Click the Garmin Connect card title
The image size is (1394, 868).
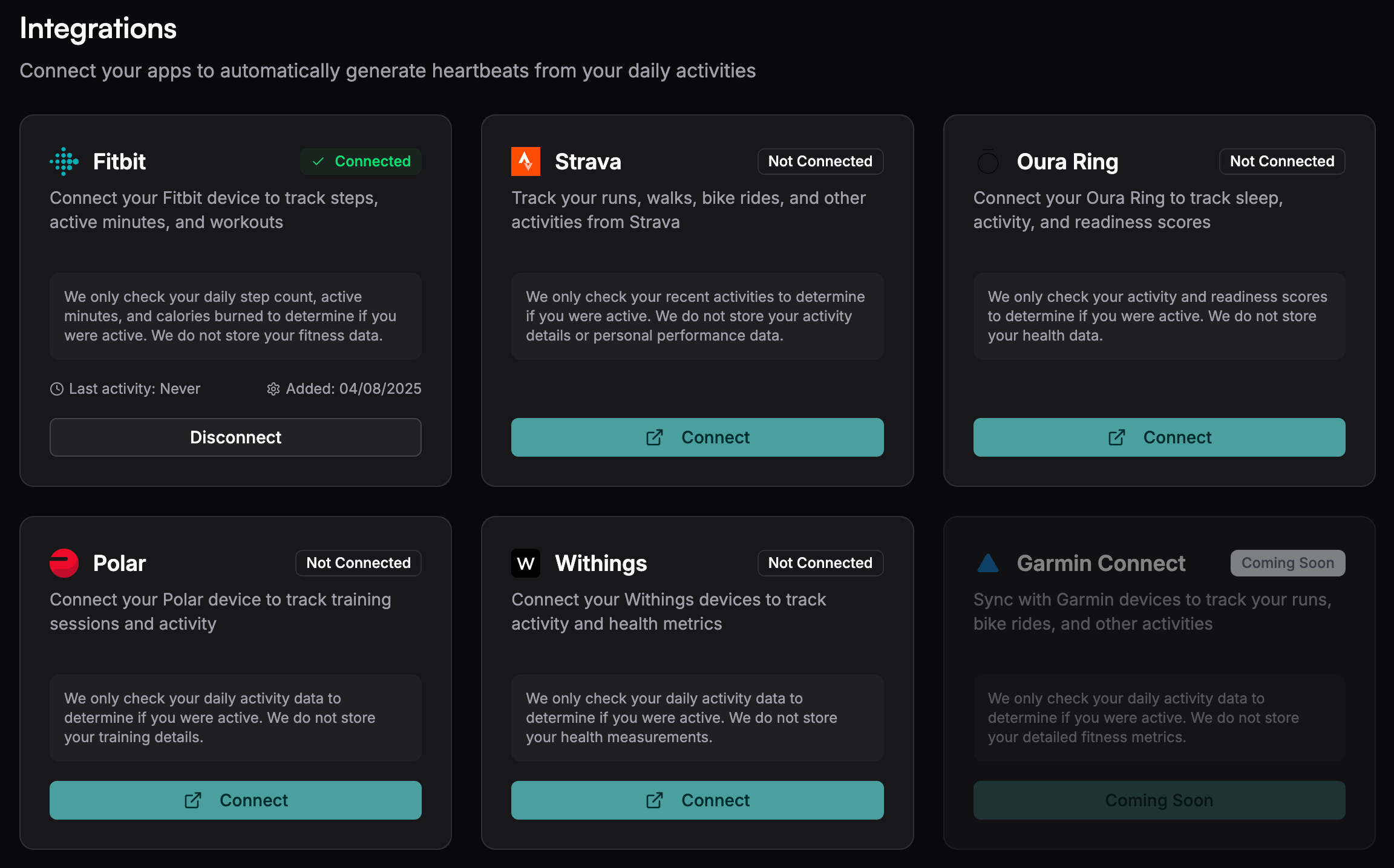pyautogui.click(x=1101, y=563)
